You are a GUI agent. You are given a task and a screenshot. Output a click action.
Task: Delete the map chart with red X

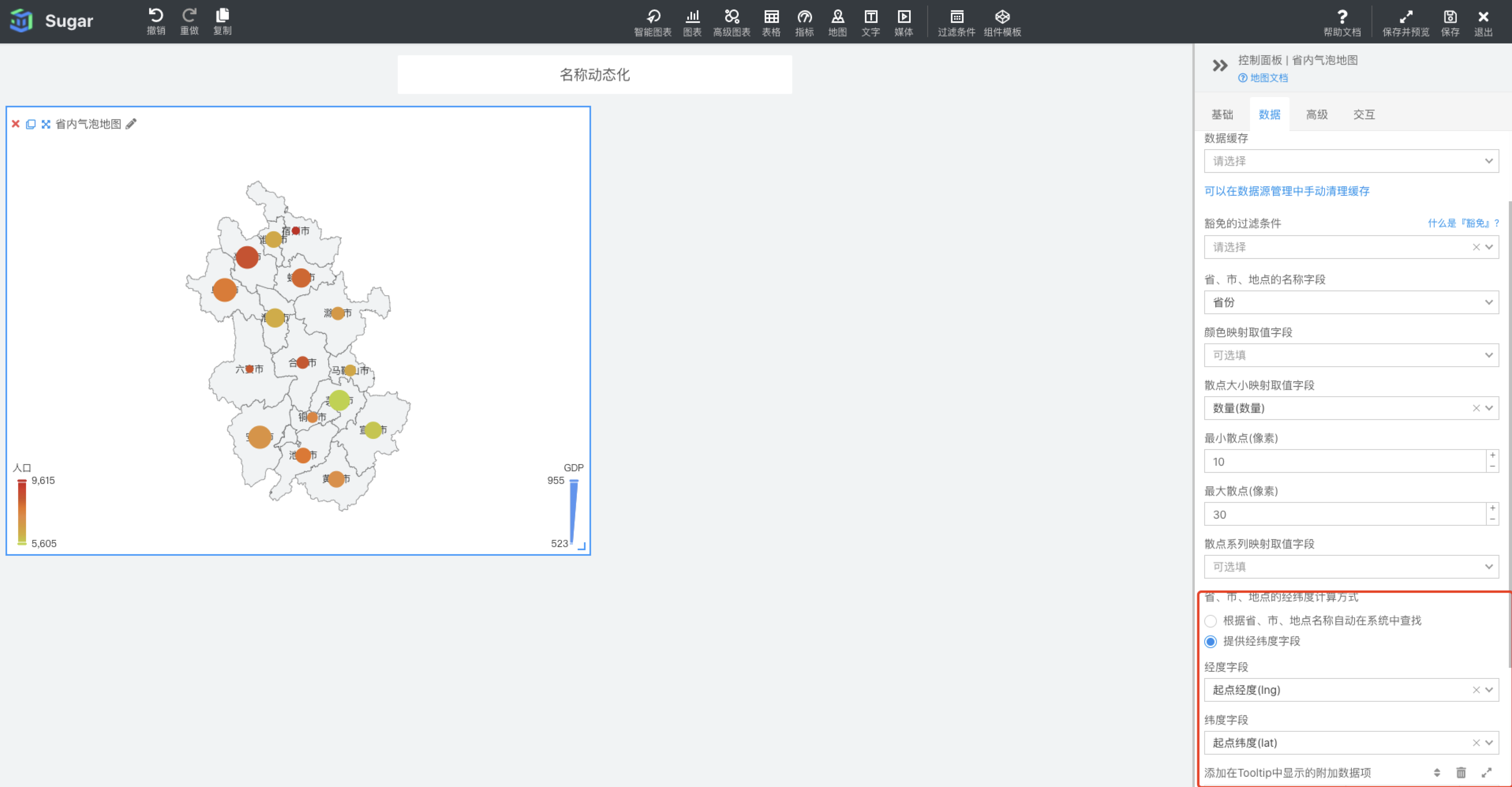click(16, 123)
